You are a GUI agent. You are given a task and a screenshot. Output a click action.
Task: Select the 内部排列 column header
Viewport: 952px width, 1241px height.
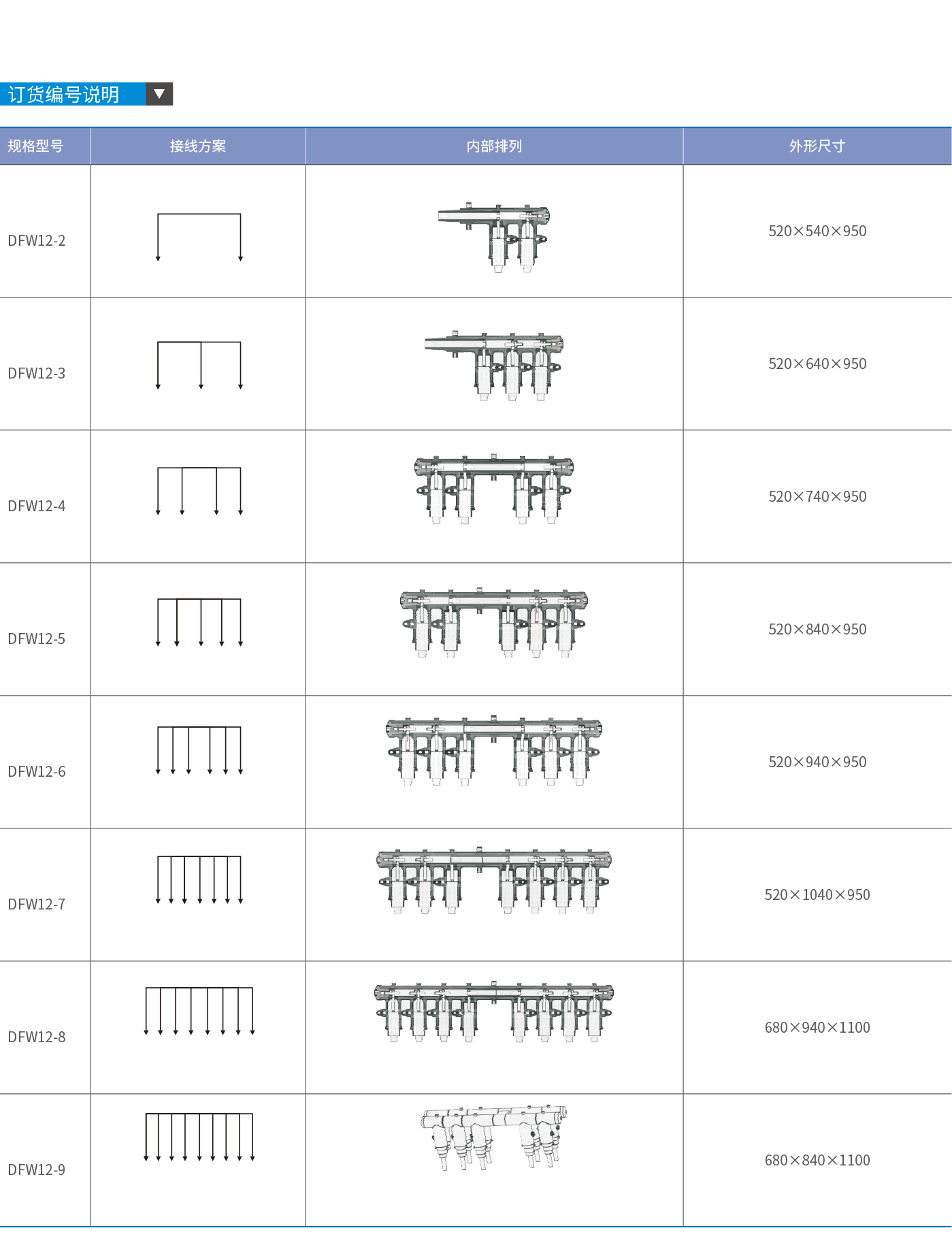[494, 146]
